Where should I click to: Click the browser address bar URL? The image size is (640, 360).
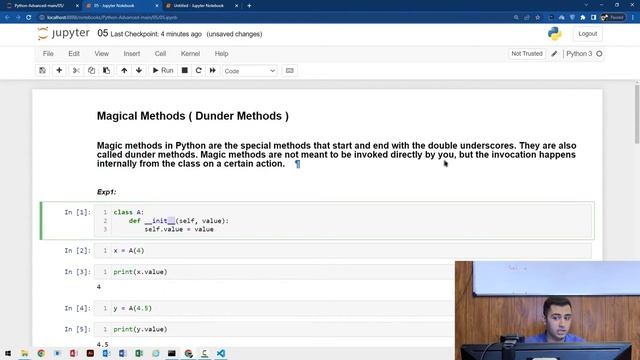click(112, 18)
